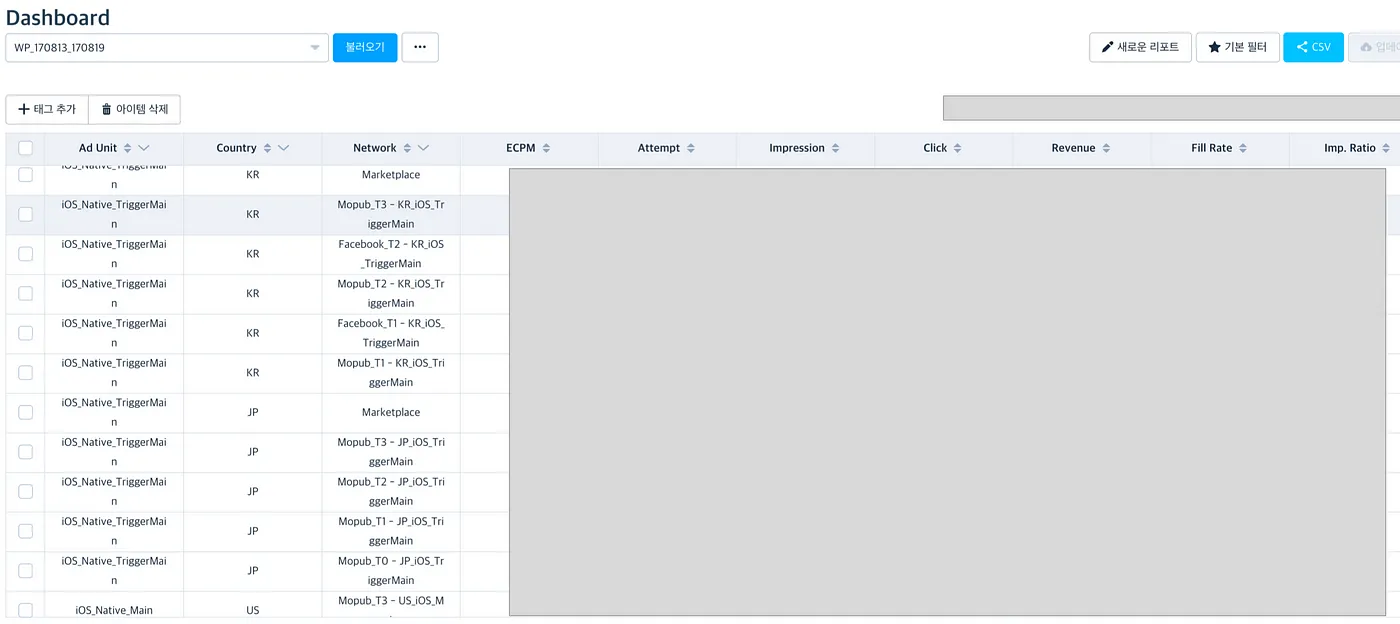Click the Mopub_T2 - JP_iOS_TriggerMain network cell
Image resolution: width=1400 pixels, height=624 pixels.
click(x=391, y=491)
